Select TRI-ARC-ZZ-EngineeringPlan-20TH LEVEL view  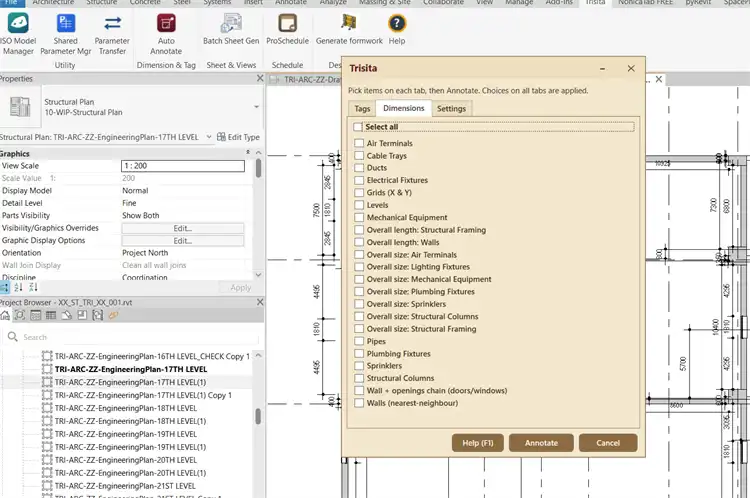[126, 460]
